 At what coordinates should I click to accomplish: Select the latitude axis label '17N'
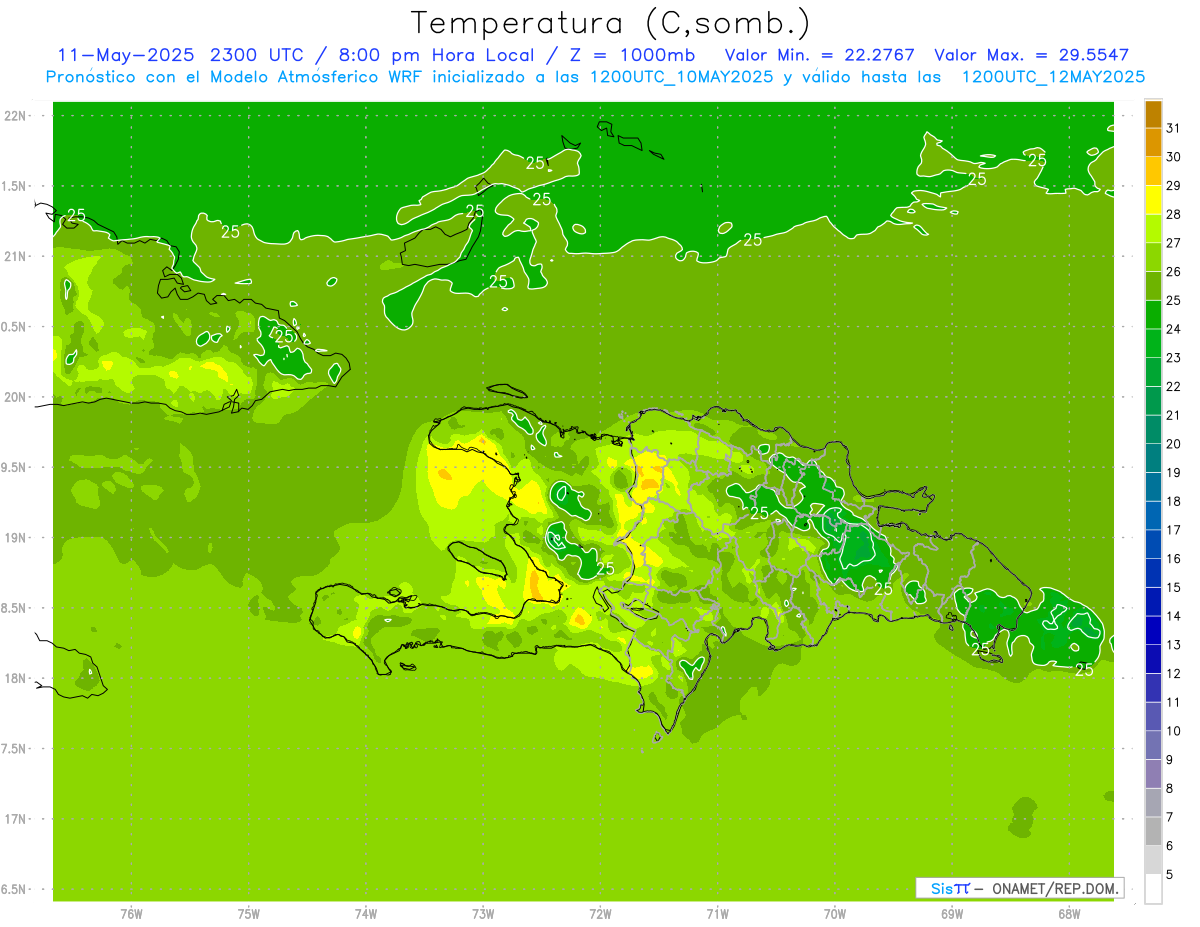coord(15,819)
